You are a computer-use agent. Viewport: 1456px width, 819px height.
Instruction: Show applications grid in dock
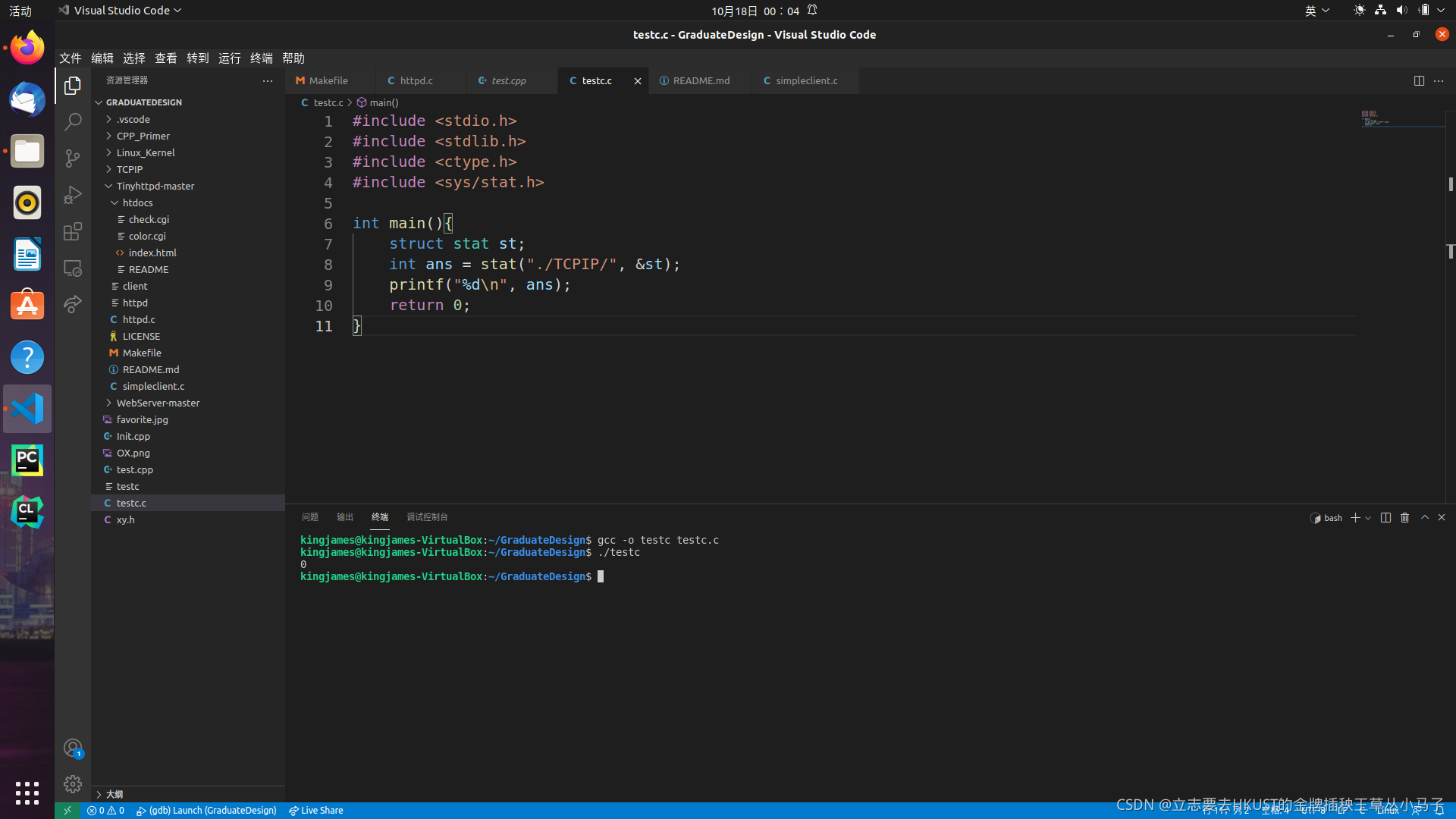pos(27,792)
